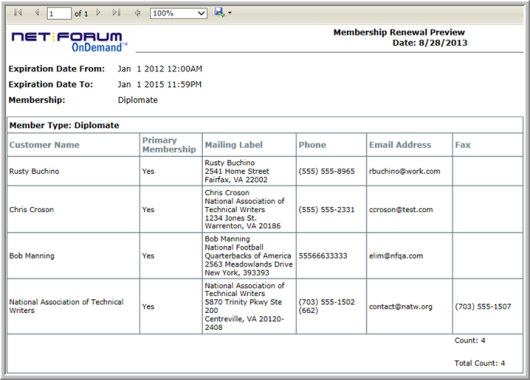This screenshot has width=530, height=380.
Task: Select Bob Manning customer name
Action: pos(32,256)
